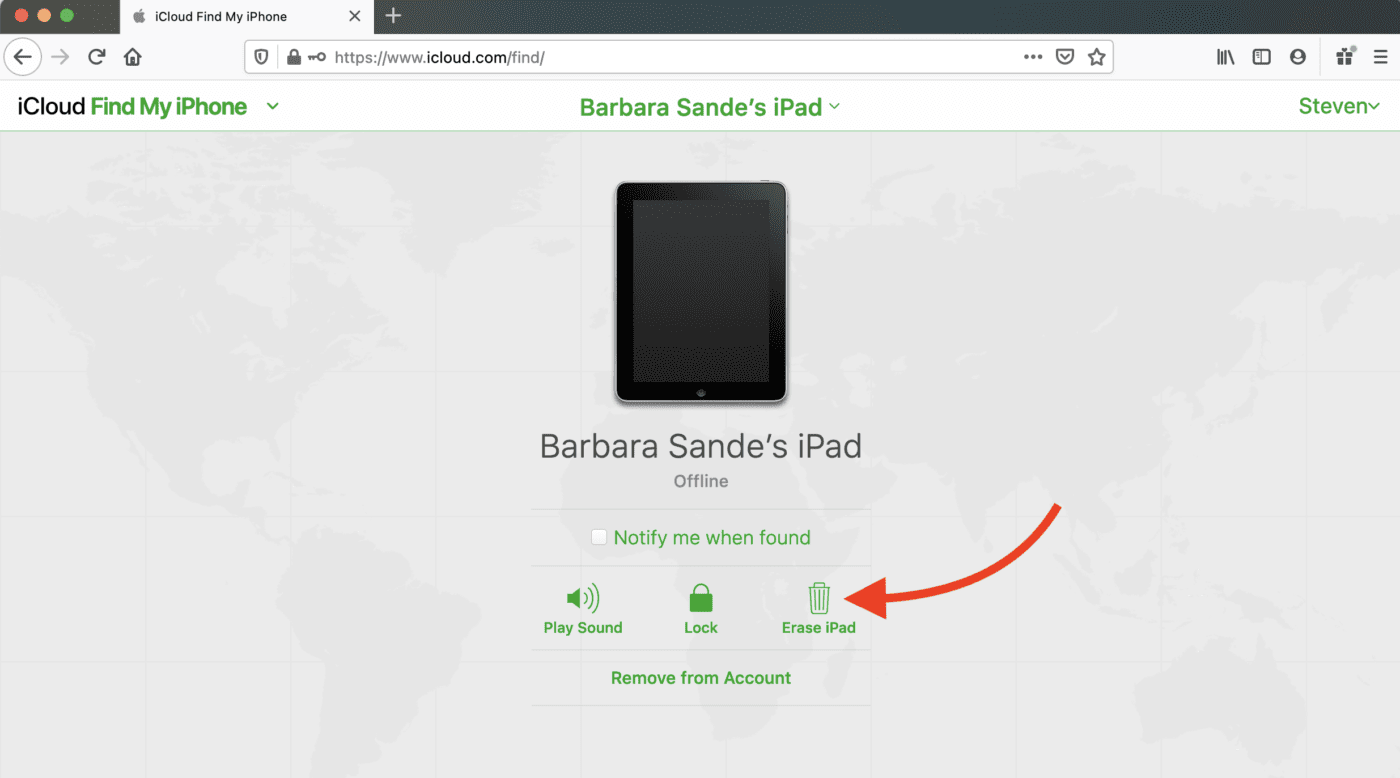Open the Firefox library icon
Screen dimensions: 1400x778
[x=1225, y=57]
